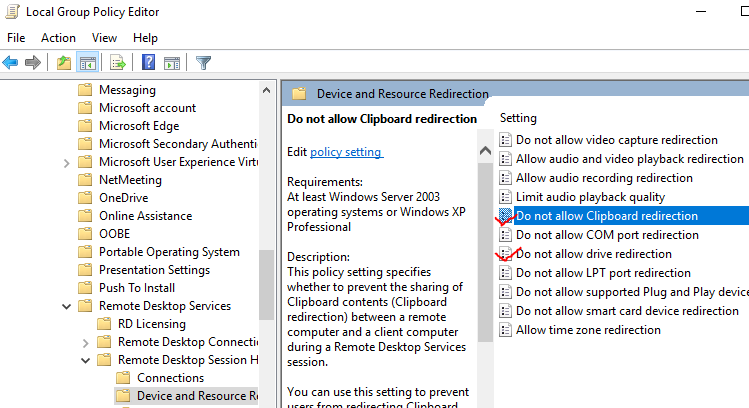Collapse the Remote Desktop Services tree node
Screen dimensions: 749x408
pyautogui.click(x=66, y=306)
